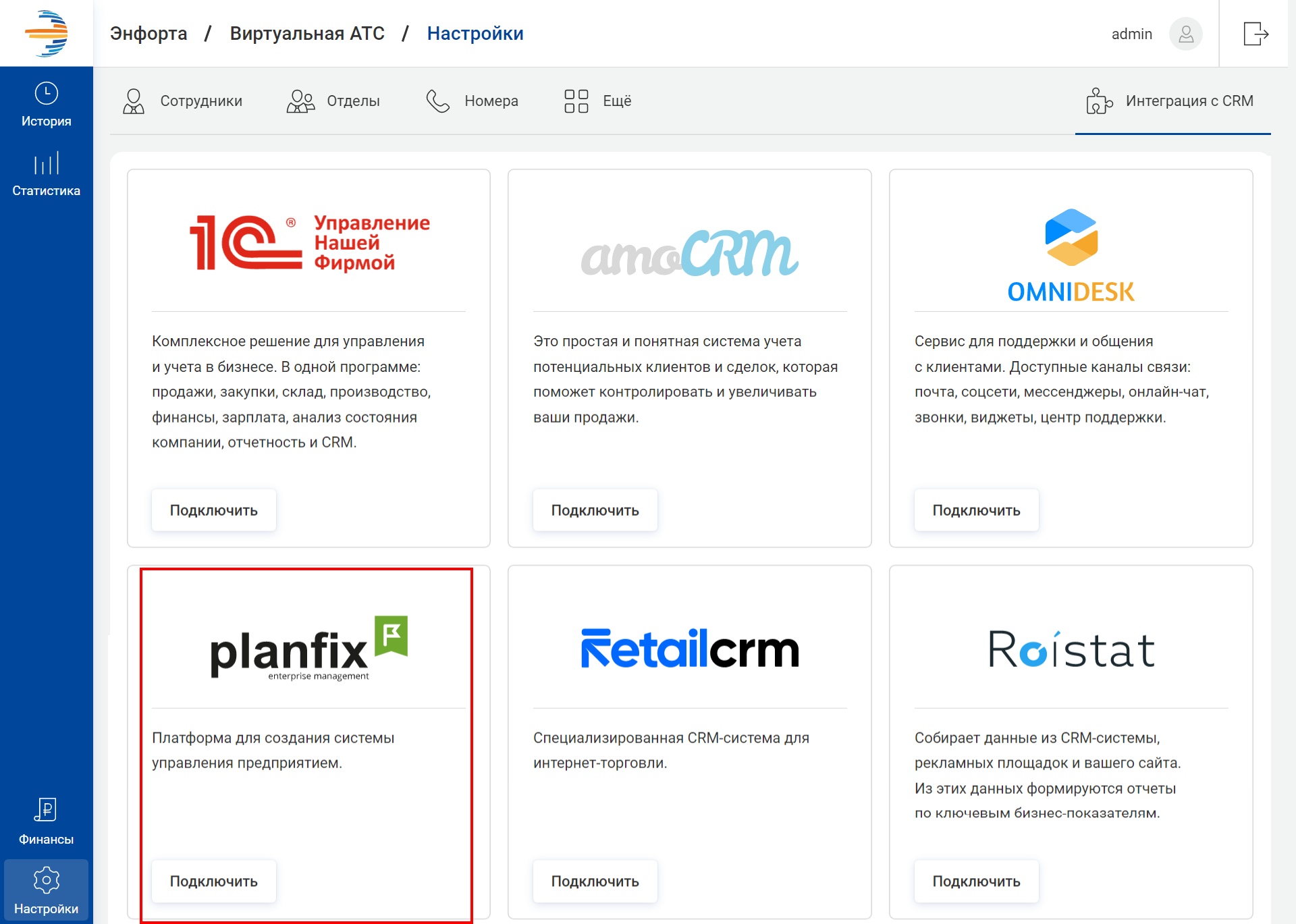This screenshot has height=924, width=1296.
Task: Click the 1C logo image
Action: pyautogui.click(x=309, y=243)
